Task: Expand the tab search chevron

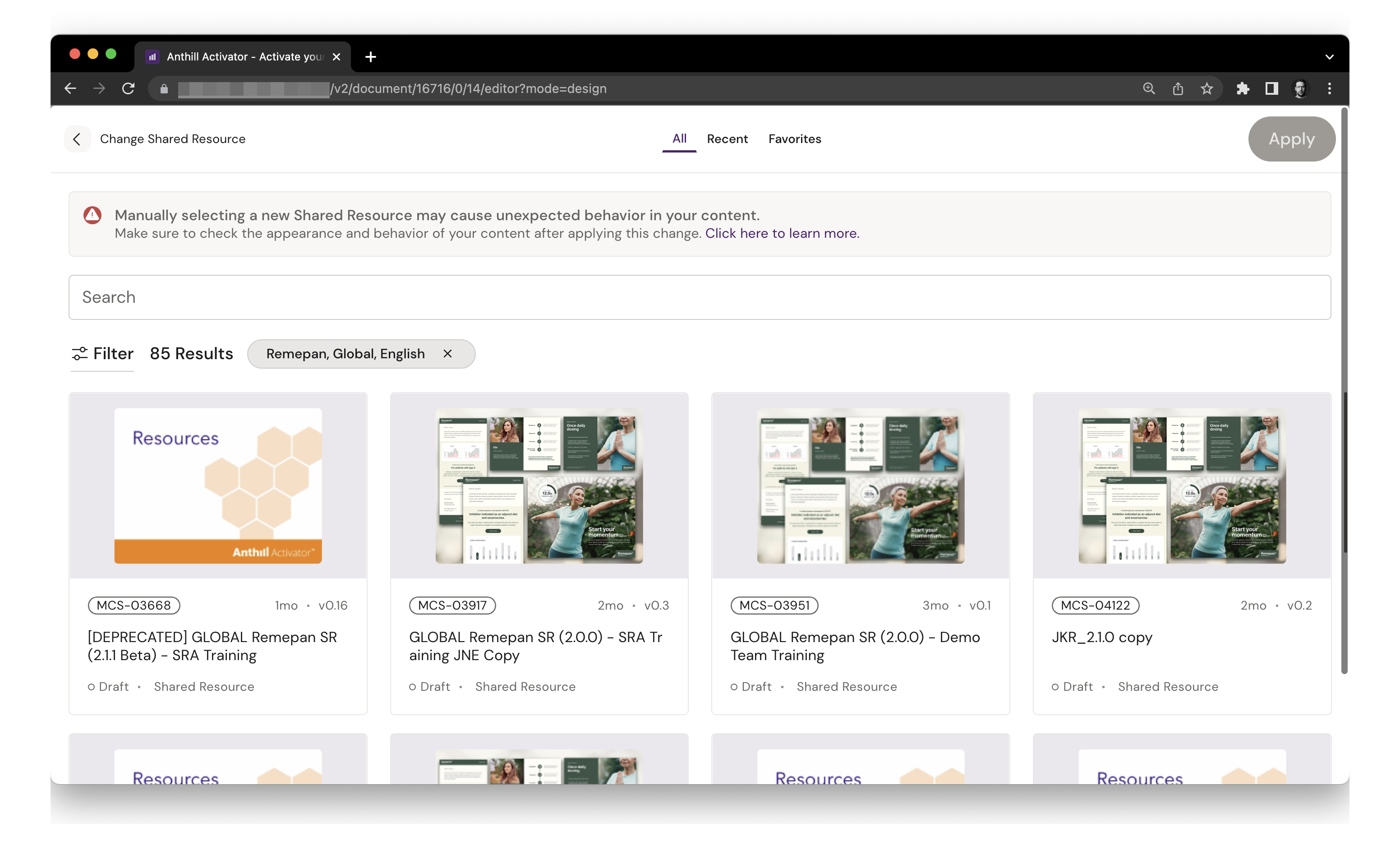Action: point(1330,57)
